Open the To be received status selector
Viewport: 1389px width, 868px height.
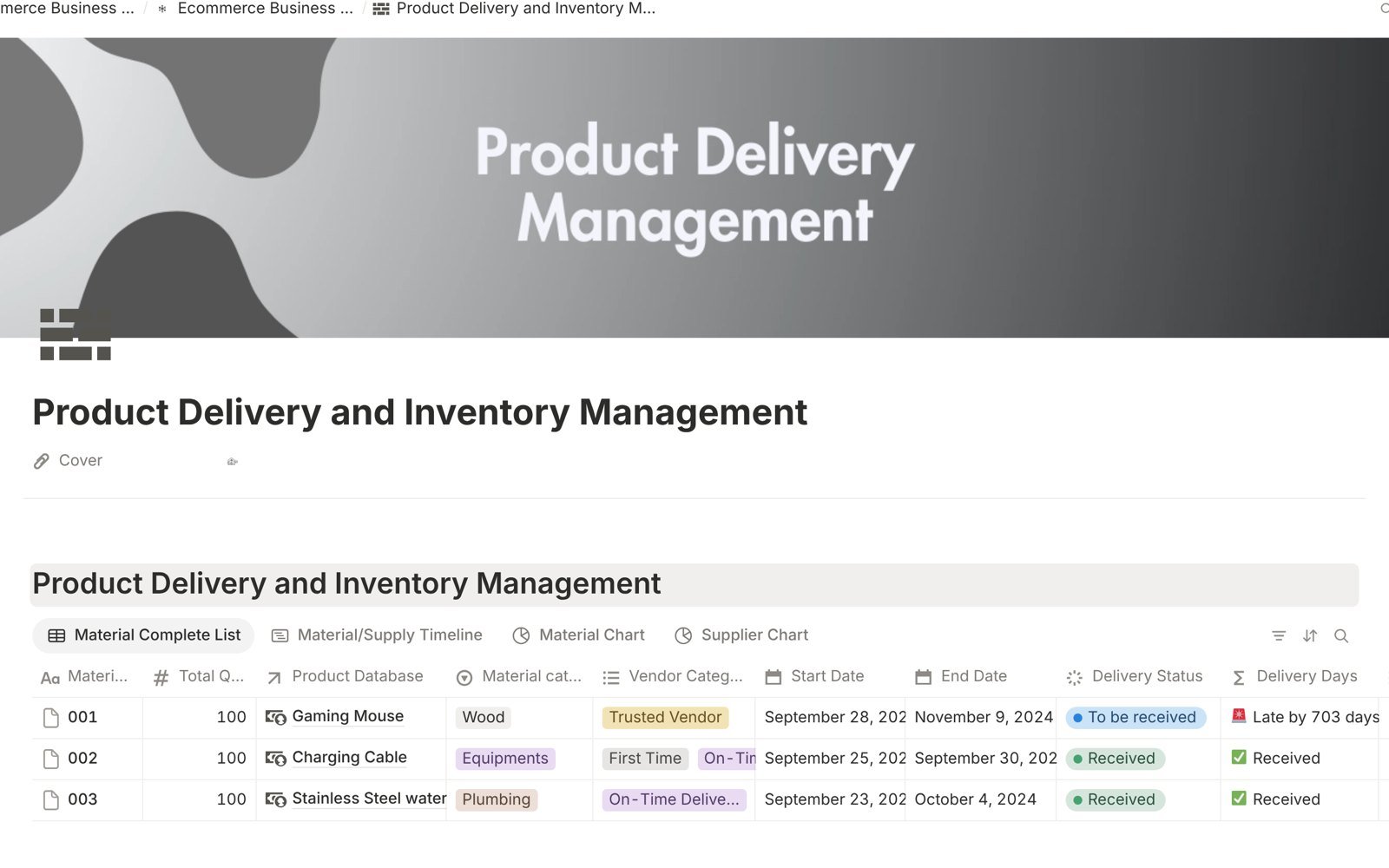pyautogui.click(x=1136, y=717)
